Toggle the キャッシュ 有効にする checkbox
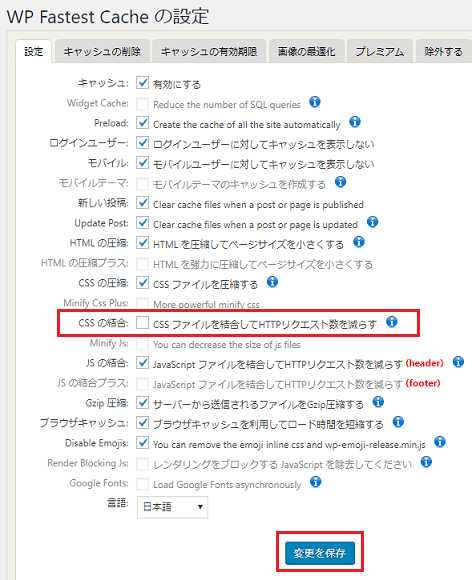This screenshot has width=472, height=580. point(142,83)
